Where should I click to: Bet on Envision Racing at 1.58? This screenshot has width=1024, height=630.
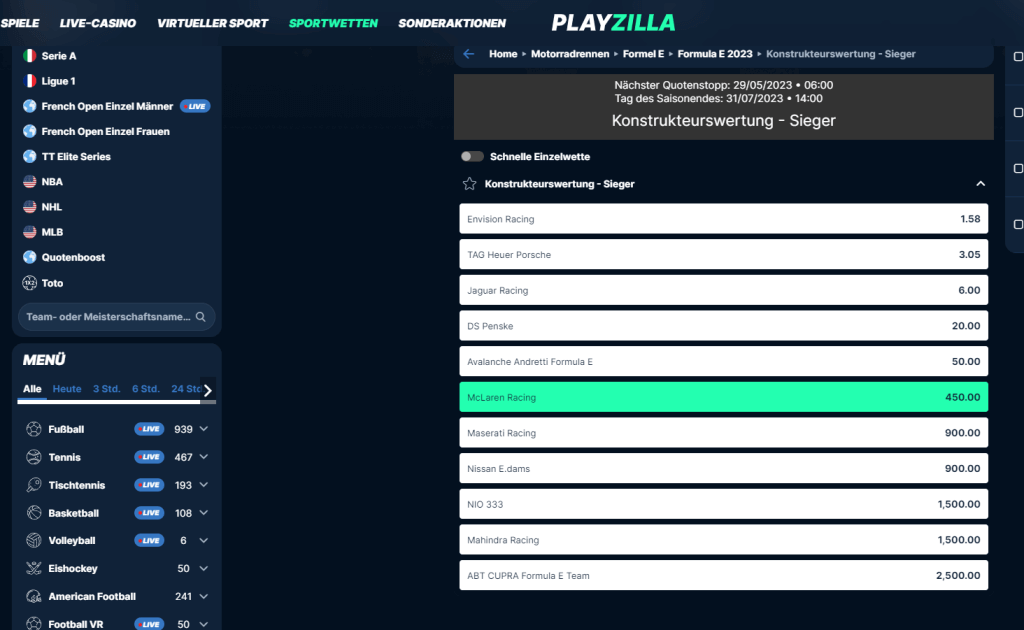click(x=724, y=219)
